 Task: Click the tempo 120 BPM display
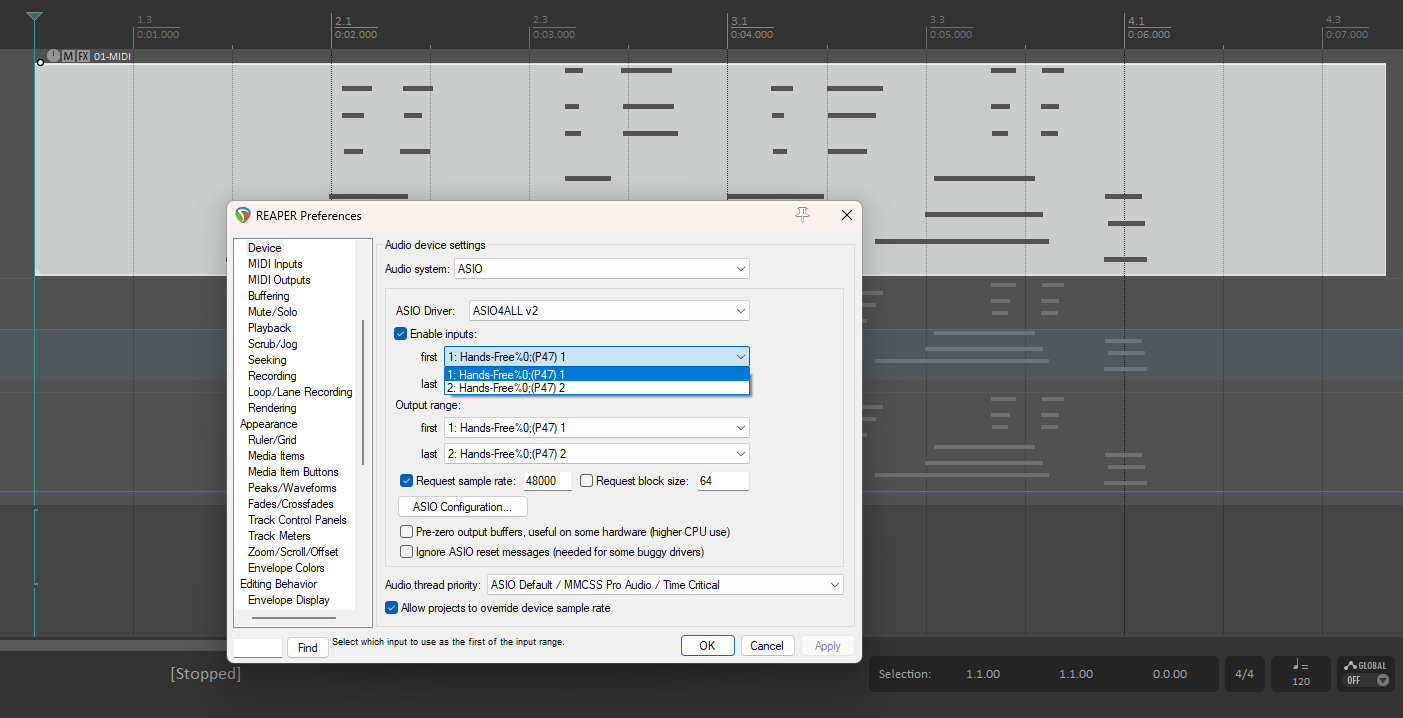(1300, 673)
